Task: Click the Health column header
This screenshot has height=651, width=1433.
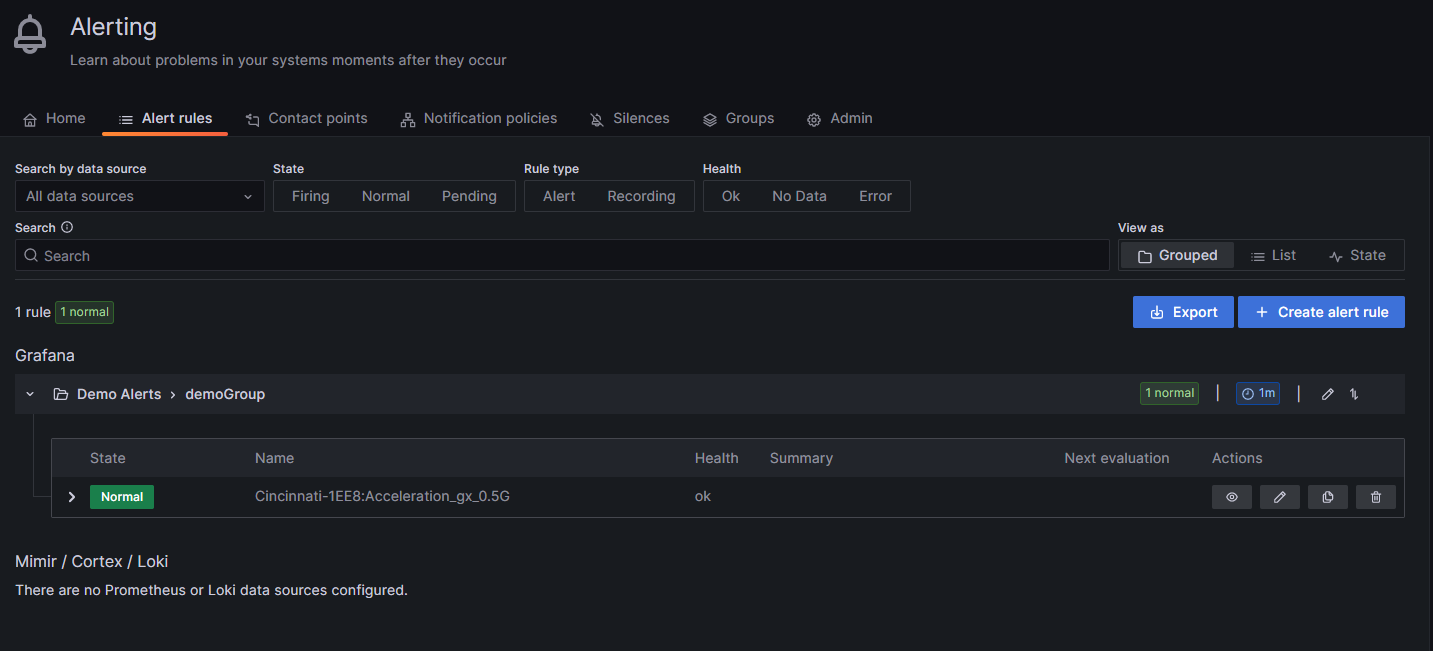Action: [717, 458]
